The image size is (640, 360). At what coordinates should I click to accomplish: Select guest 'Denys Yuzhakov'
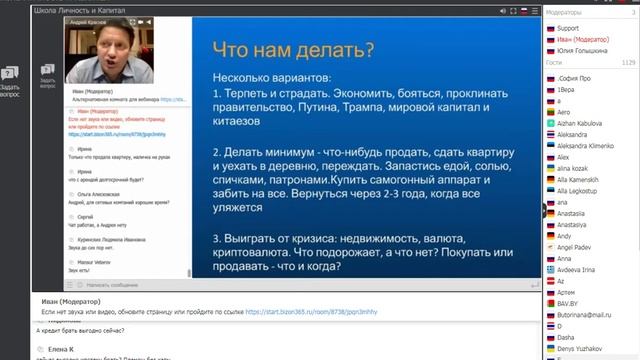pyautogui.click(x=579, y=349)
